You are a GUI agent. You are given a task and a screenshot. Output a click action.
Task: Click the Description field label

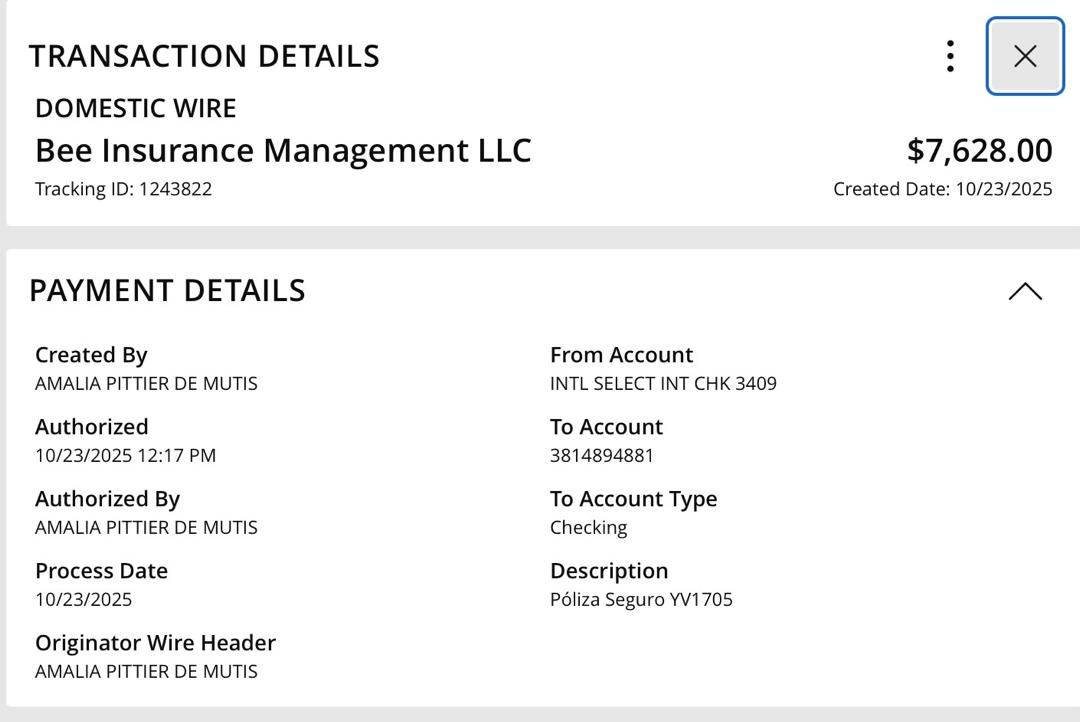click(608, 571)
